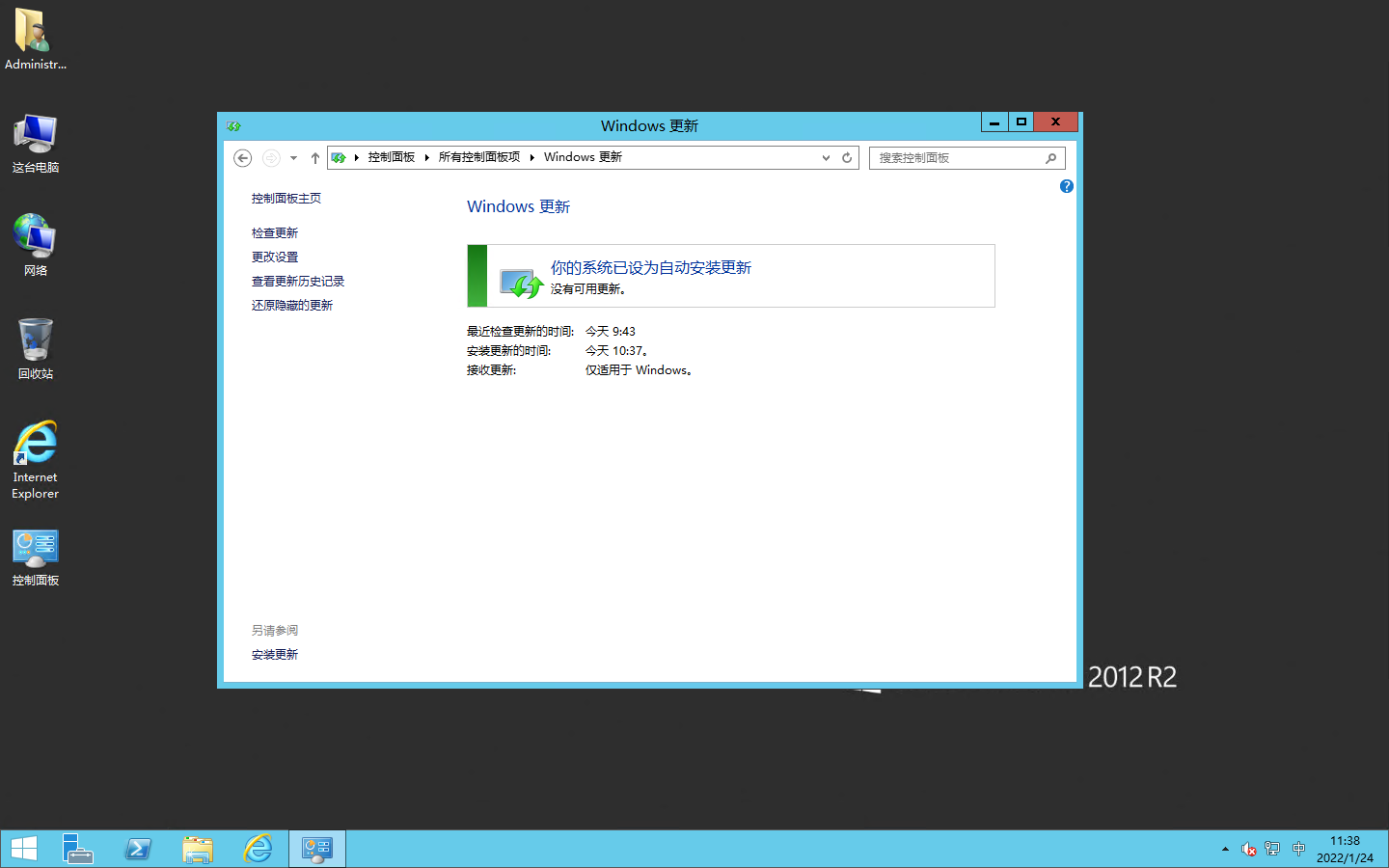Open 查看更新历史记录 link

point(298,282)
